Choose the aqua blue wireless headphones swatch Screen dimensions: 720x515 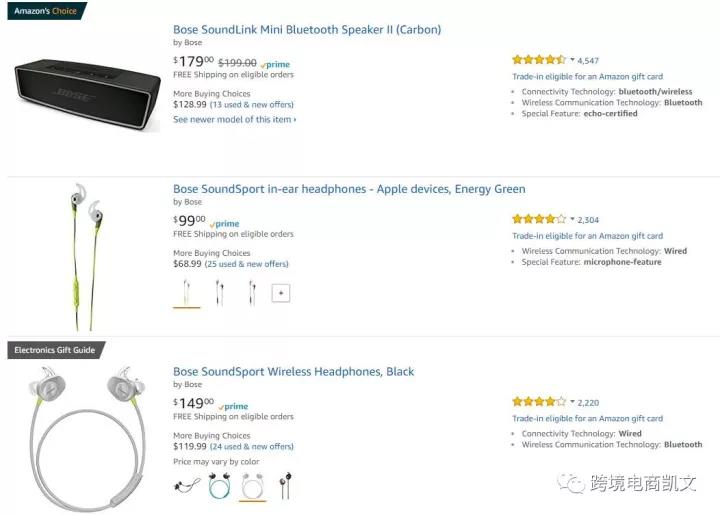pyautogui.click(x=219, y=486)
